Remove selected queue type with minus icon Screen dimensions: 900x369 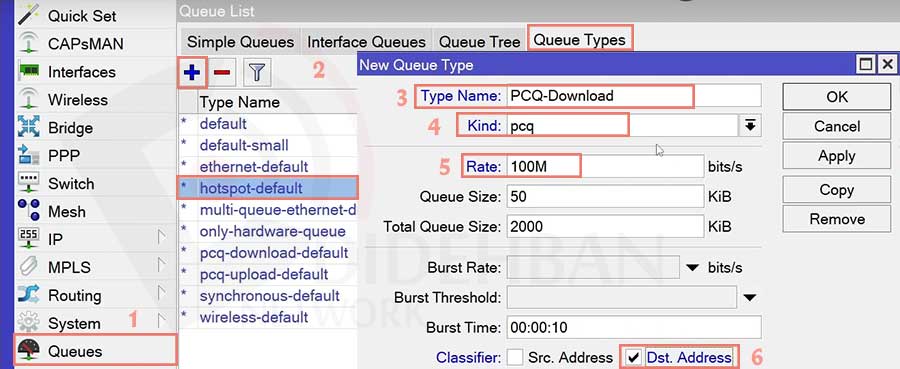[222, 72]
